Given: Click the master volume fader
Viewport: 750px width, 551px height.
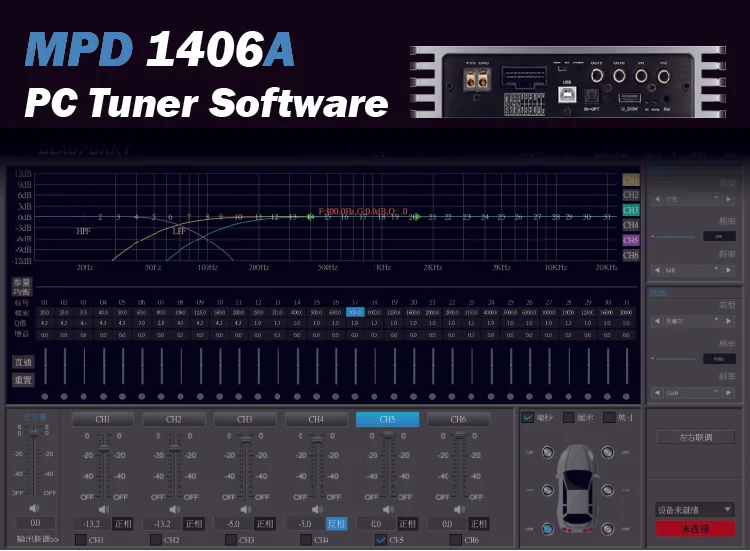Looking at the screenshot, I should click(x=34, y=433).
